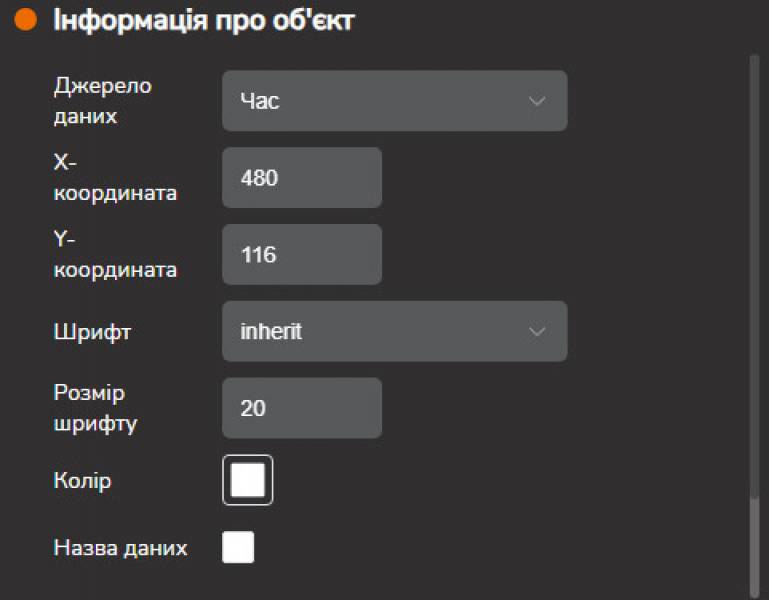Click the vertical scrollbar track of the panel
769x600 pixels.
(755, 250)
